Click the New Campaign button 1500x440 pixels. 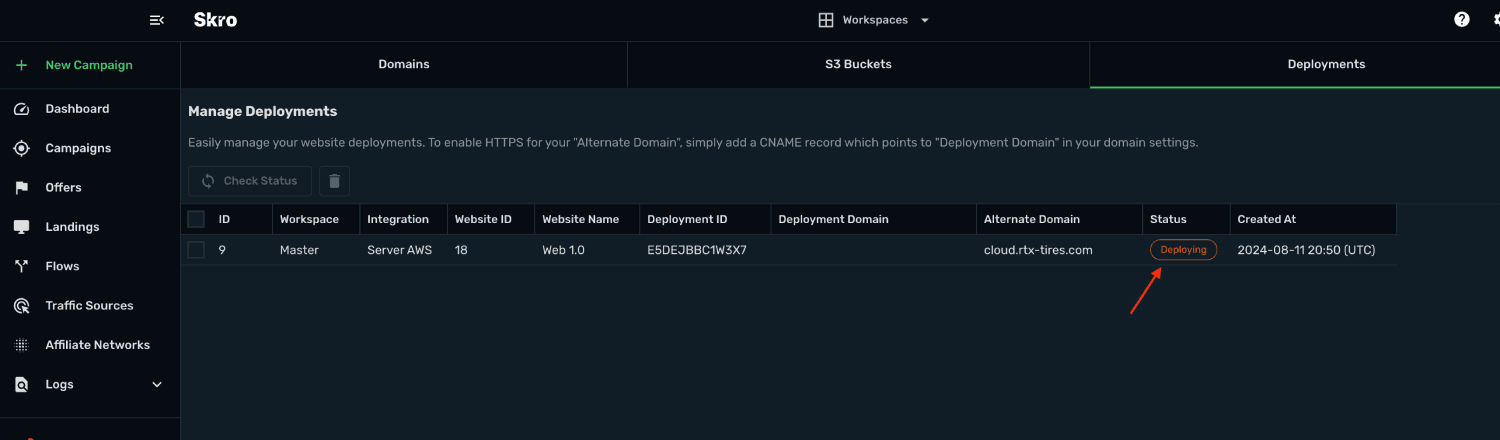coord(90,65)
